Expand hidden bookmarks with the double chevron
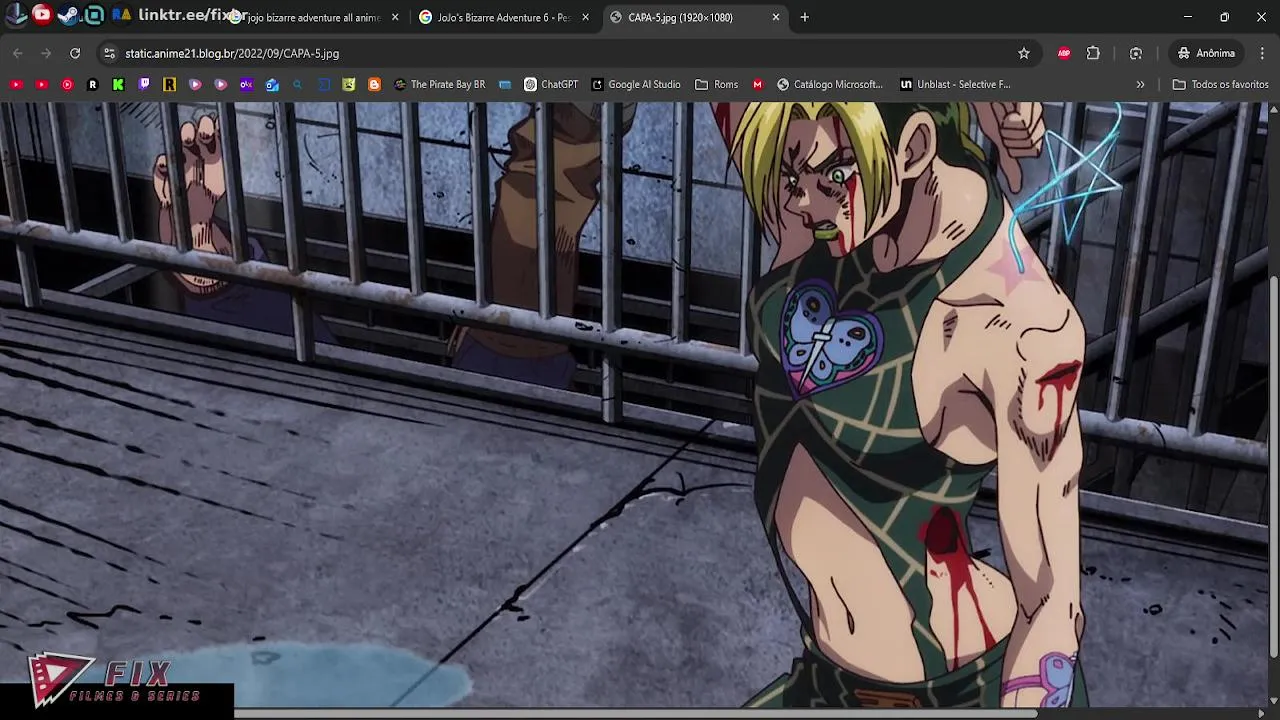The width and height of the screenshot is (1280, 720). [1140, 85]
